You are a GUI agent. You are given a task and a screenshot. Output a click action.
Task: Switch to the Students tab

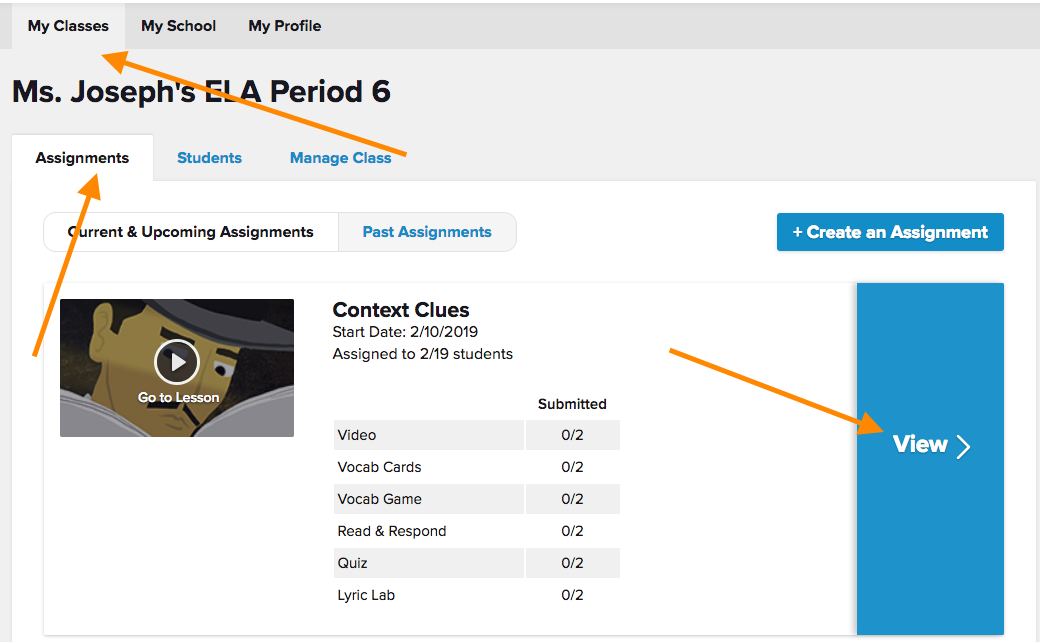[209, 158]
